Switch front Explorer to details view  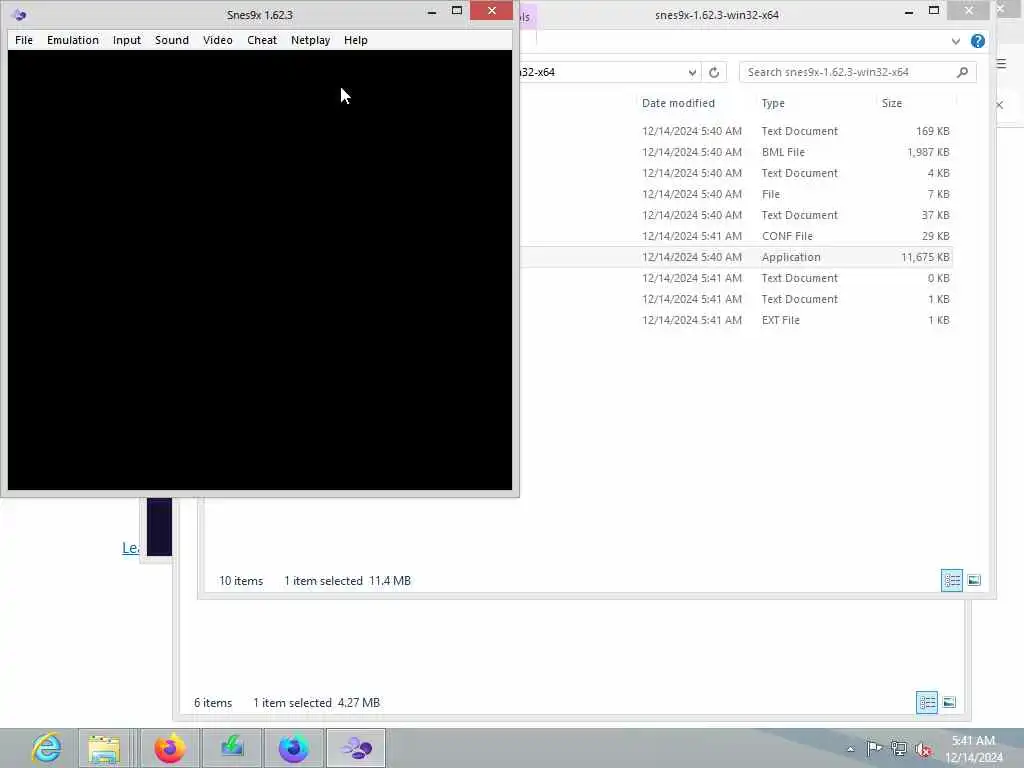coord(952,580)
